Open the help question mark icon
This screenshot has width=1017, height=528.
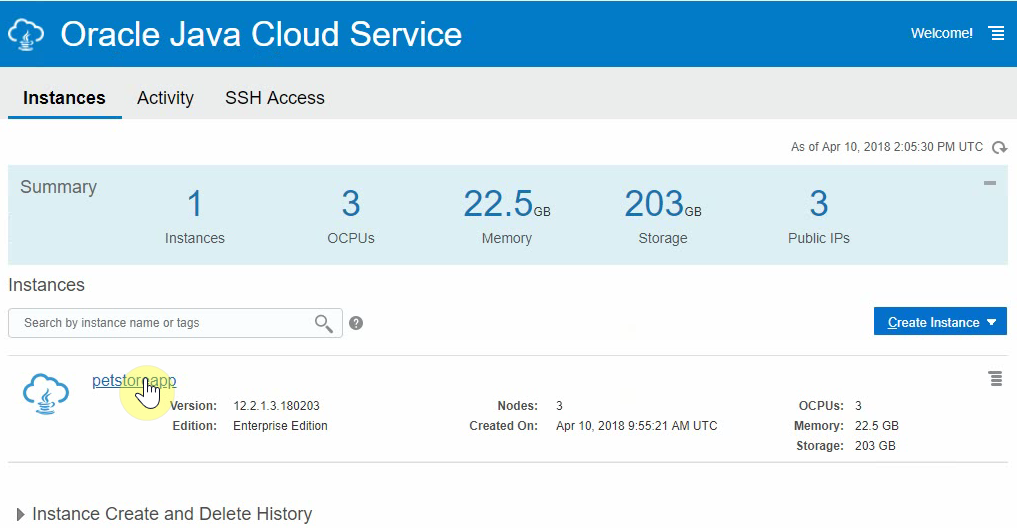pyautogui.click(x=356, y=323)
